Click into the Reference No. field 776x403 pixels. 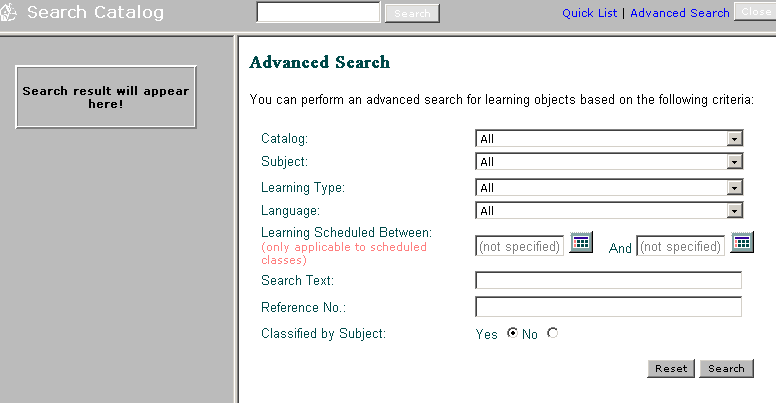pos(608,307)
